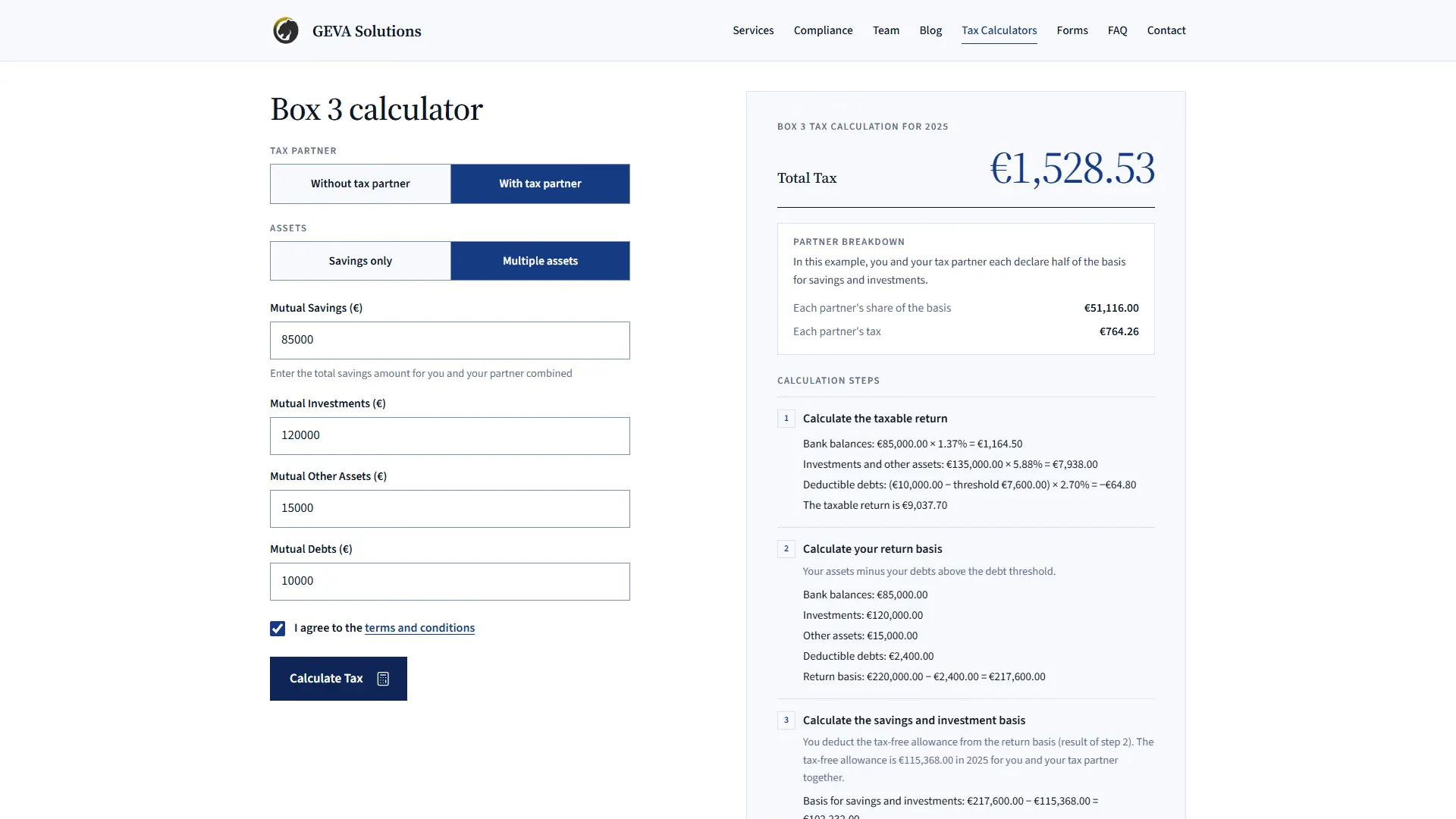Viewport: 1456px width, 819px height.
Task: Open the terms and conditions link
Action: [419, 628]
